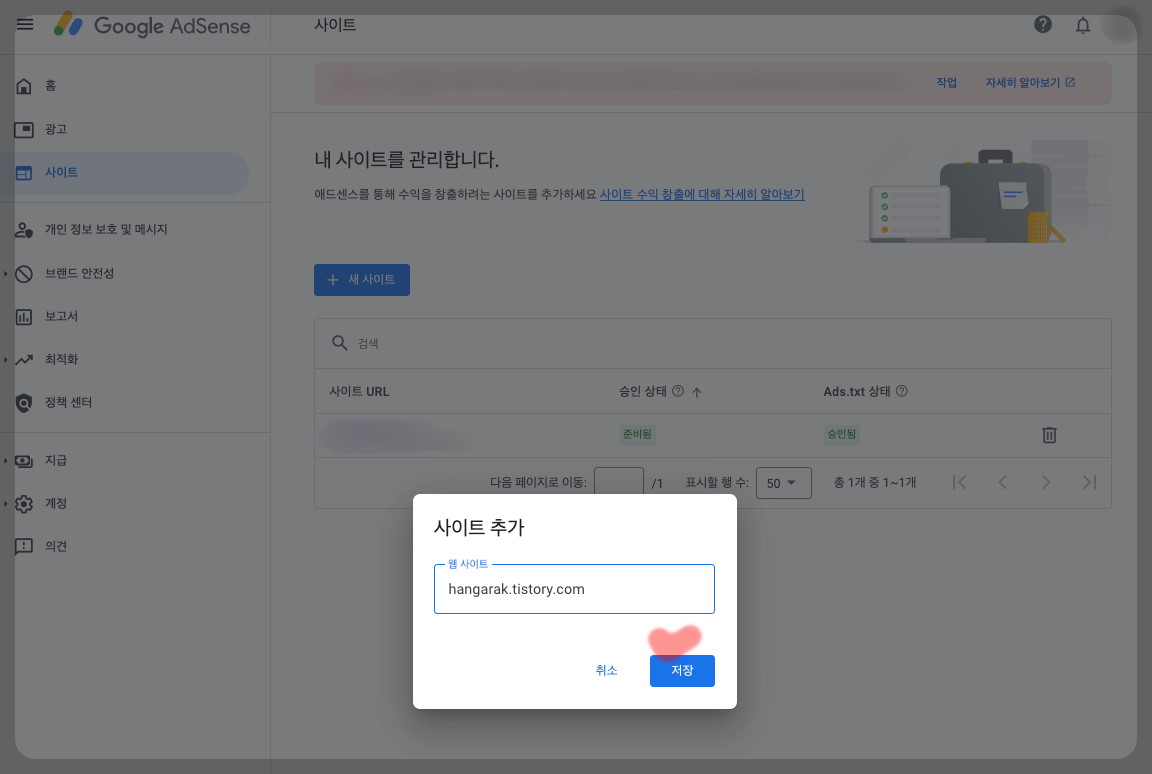
Task: Delete the listed site using the trash icon
Action: [1048, 434]
